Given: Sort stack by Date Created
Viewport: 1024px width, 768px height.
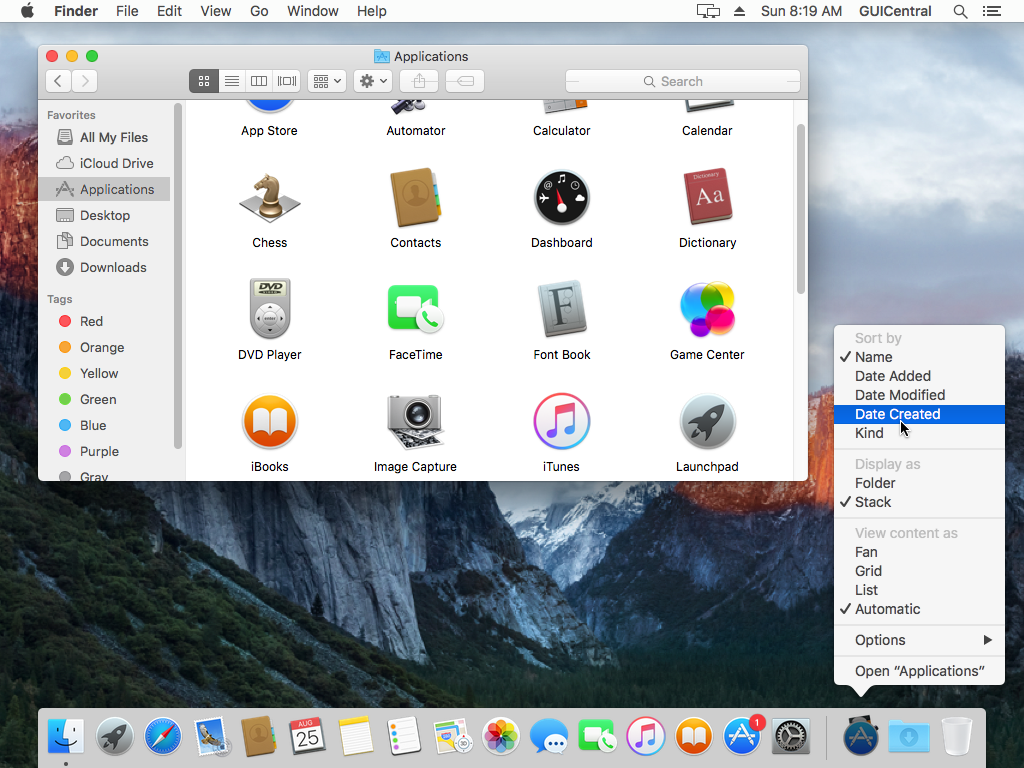Looking at the screenshot, I should coord(919,414).
